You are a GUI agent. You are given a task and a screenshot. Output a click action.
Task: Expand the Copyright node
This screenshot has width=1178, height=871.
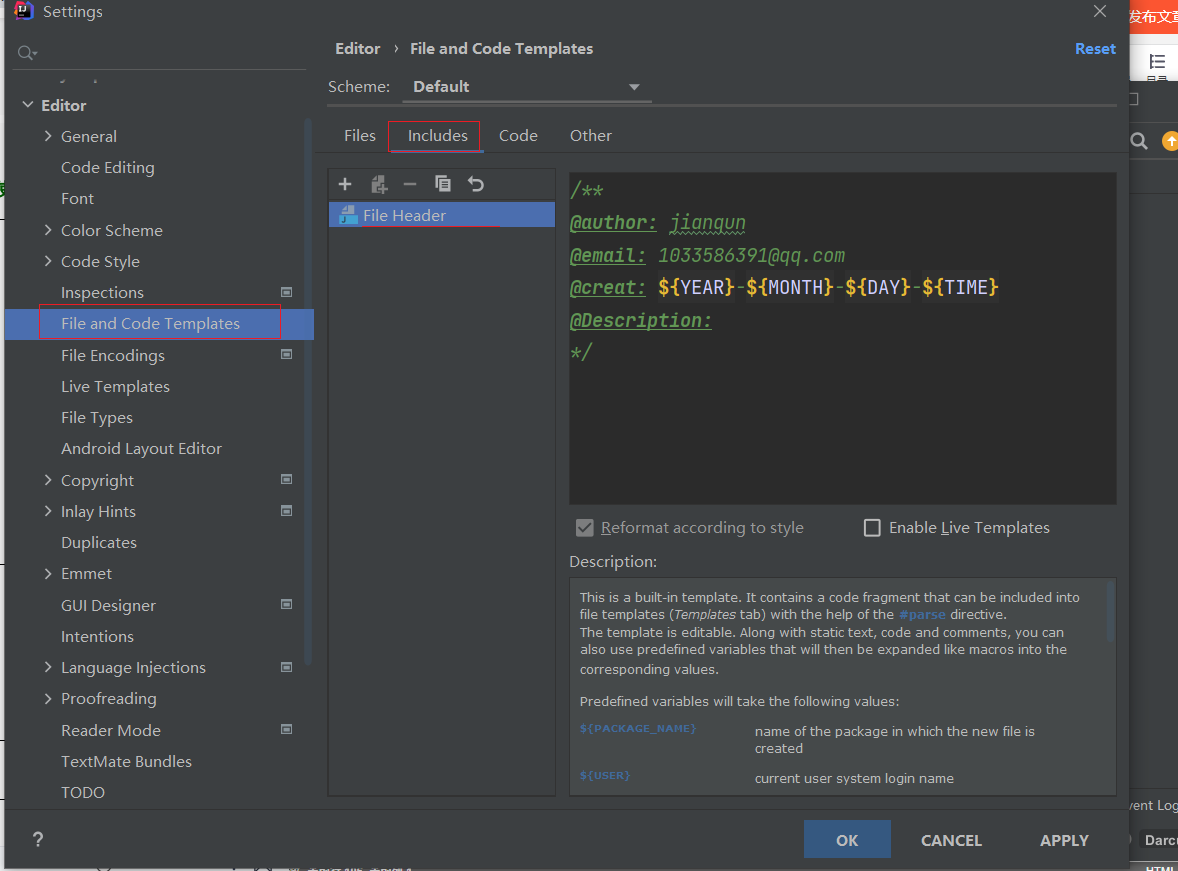pyautogui.click(x=48, y=479)
